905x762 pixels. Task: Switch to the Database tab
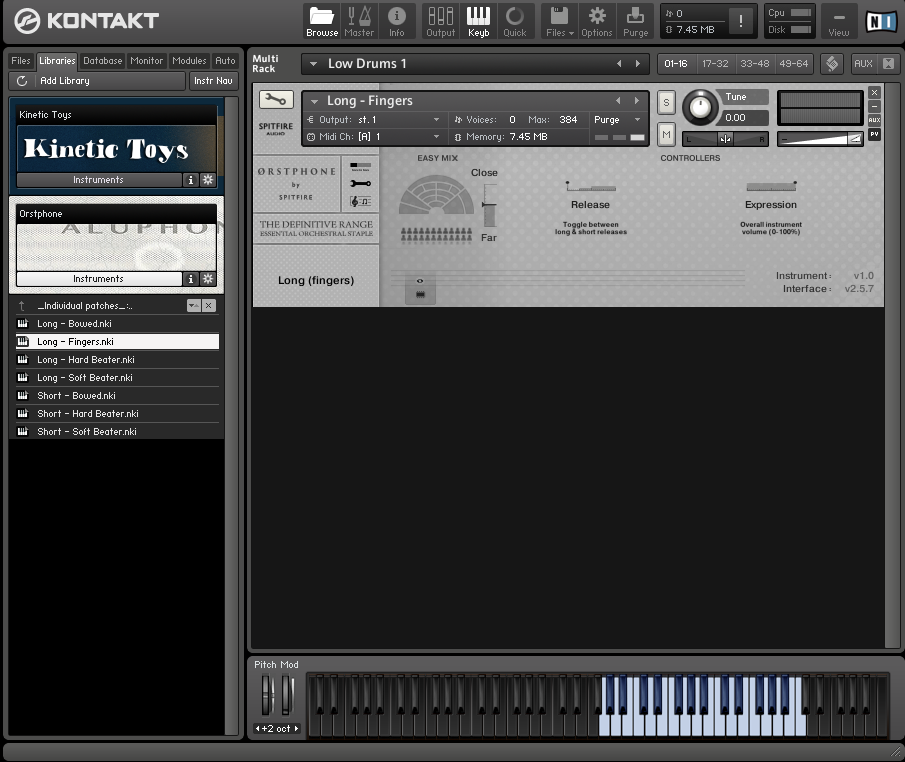pos(103,61)
